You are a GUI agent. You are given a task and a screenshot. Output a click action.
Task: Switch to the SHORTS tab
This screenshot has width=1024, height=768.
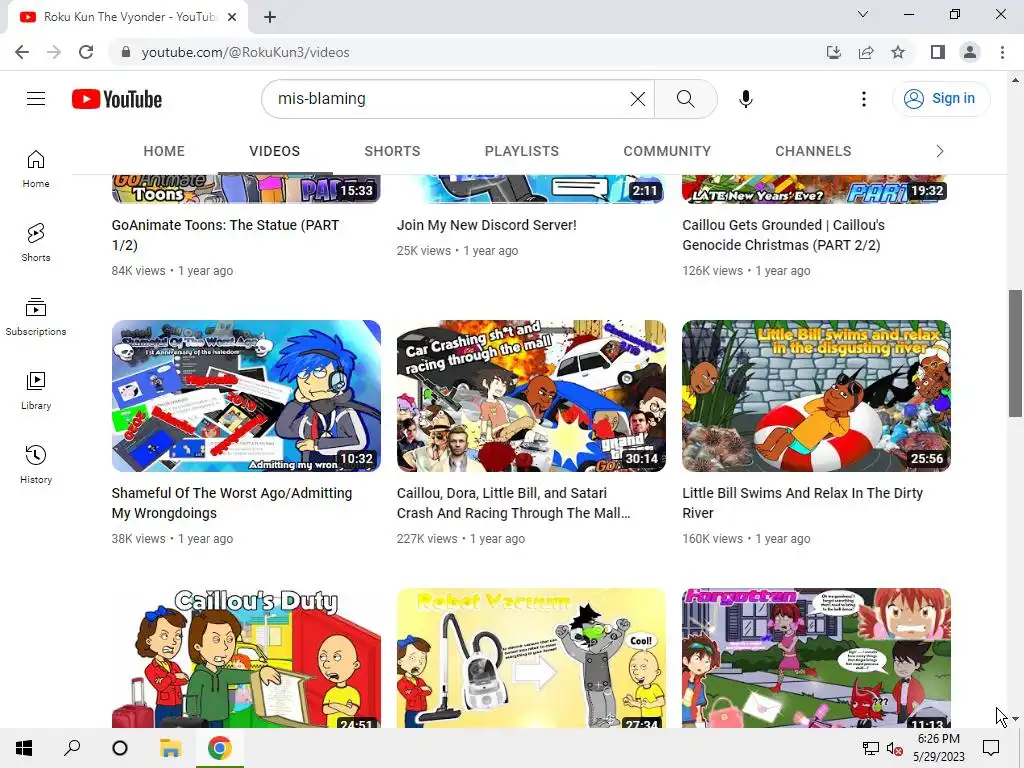click(392, 151)
